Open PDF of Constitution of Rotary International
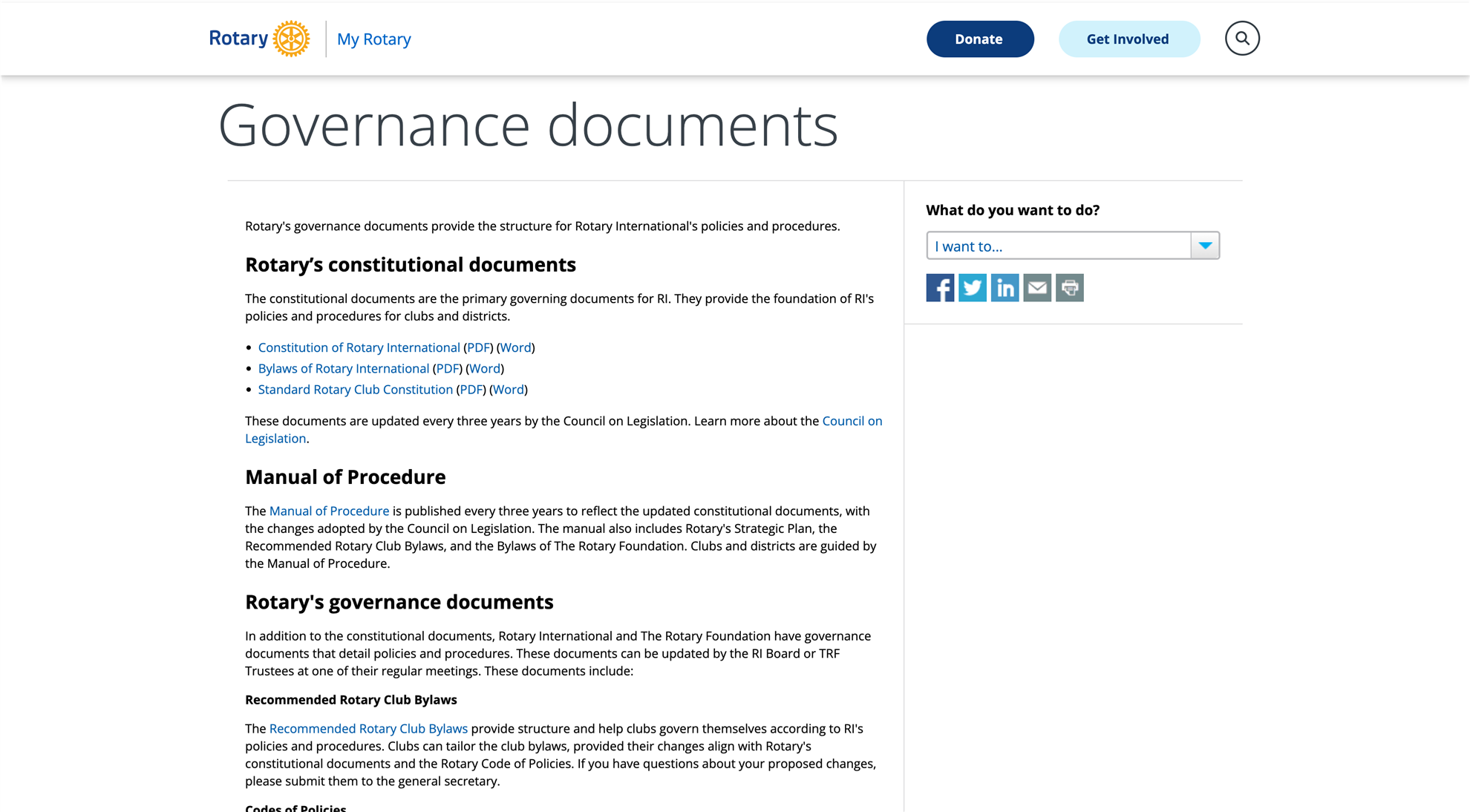Screen dimensions: 1470x812 coord(479,347)
